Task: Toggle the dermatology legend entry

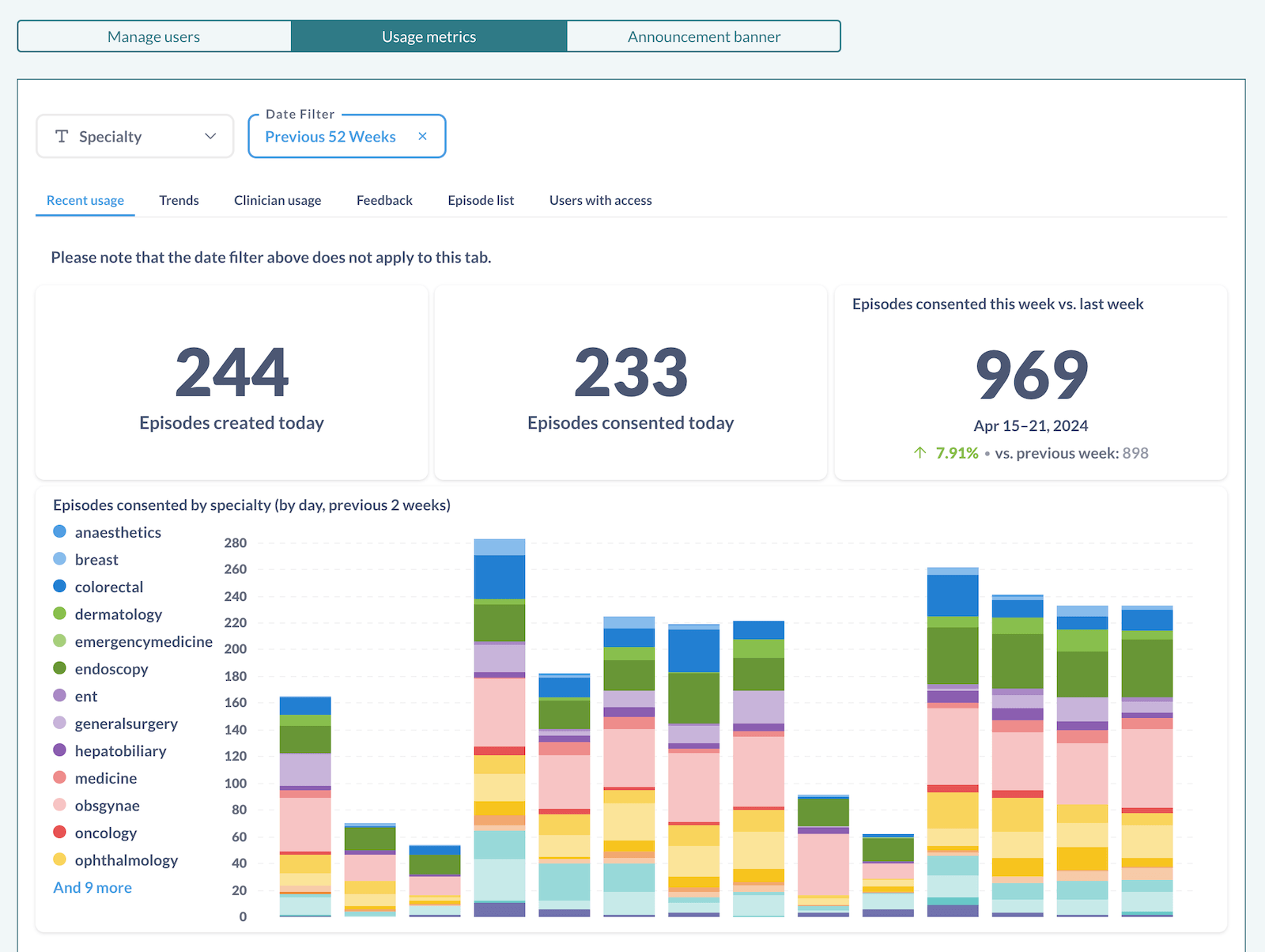Action: (x=59, y=614)
